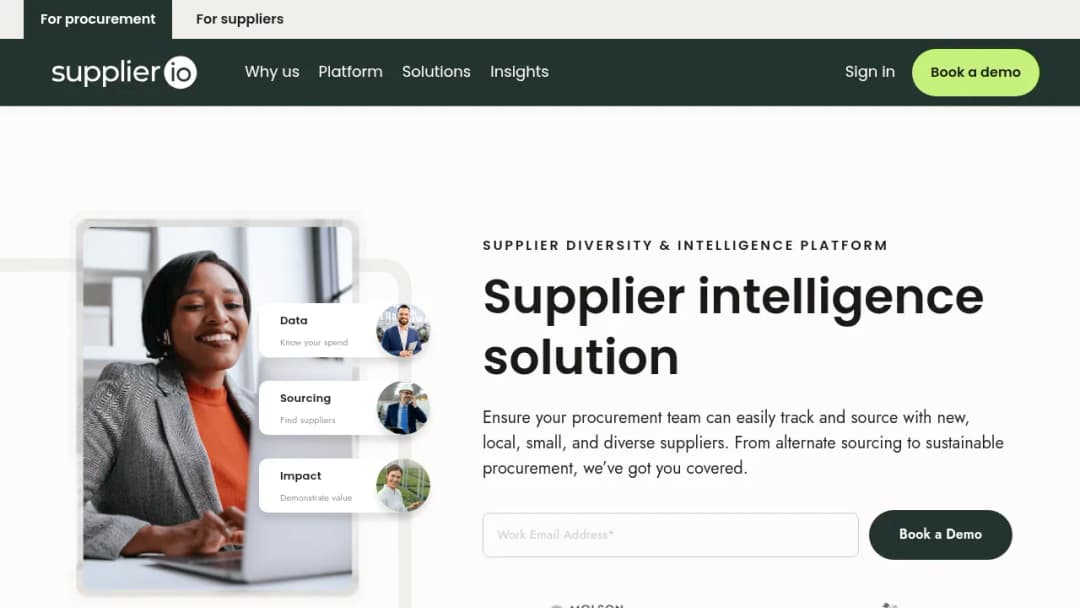The width and height of the screenshot is (1080, 608).
Task: Click the "Demonstrate value" caption
Action: click(316, 498)
